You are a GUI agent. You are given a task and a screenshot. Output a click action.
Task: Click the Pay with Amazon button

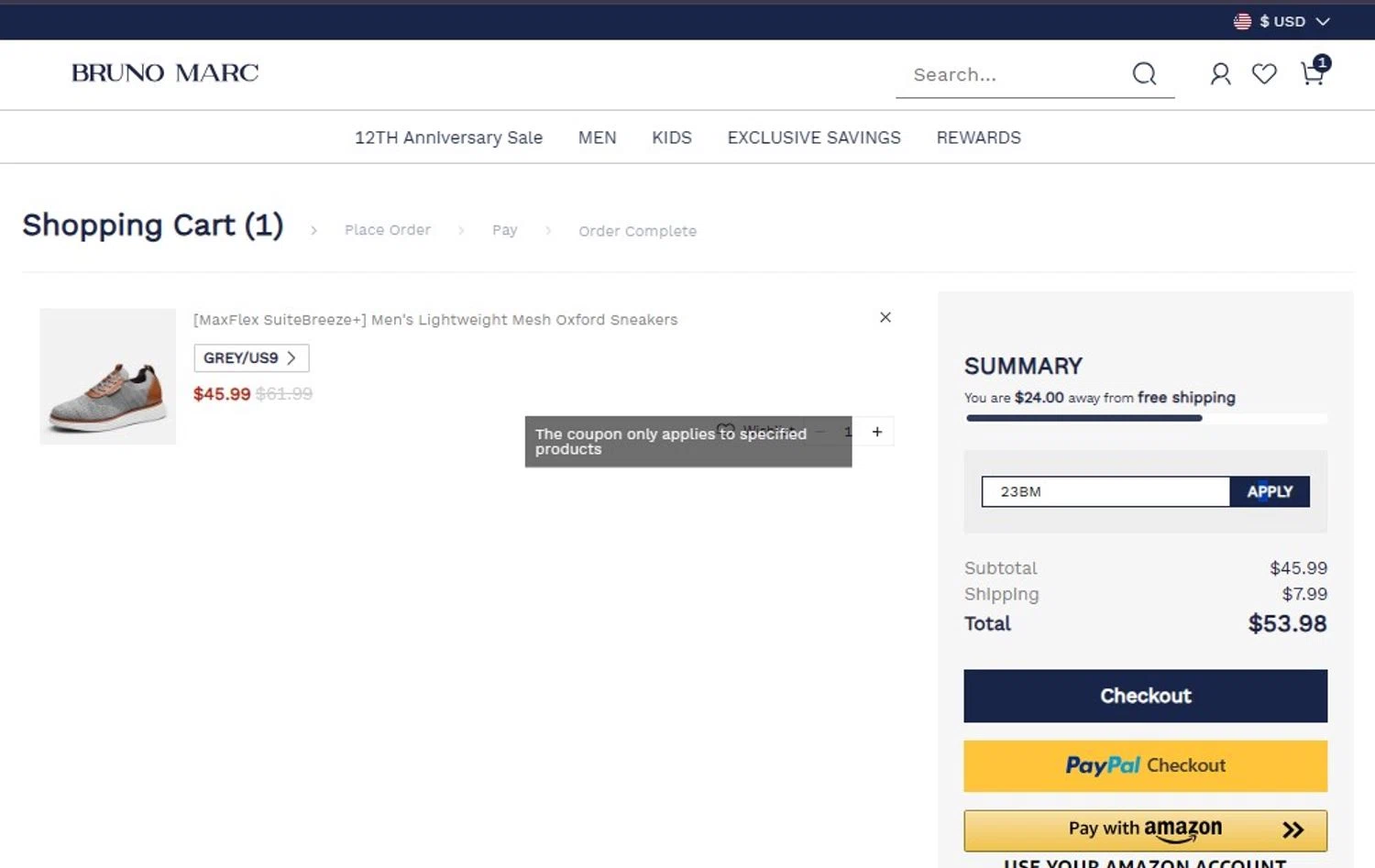tap(1145, 830)
